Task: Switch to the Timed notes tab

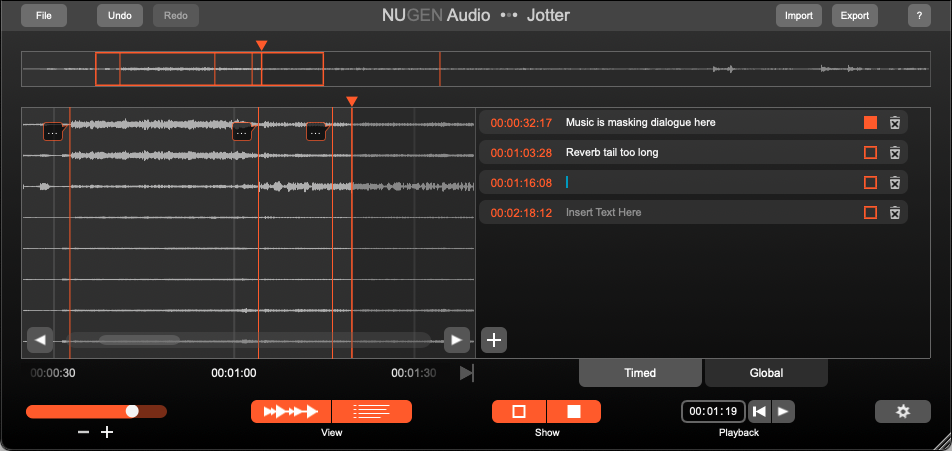Action: click(640, 373)
